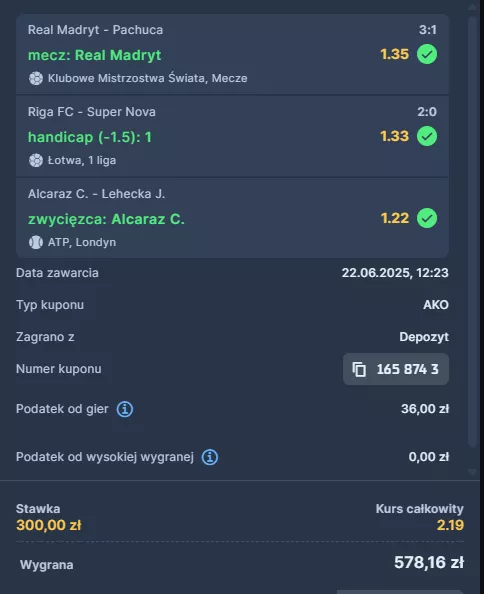484x594 pixels.
Task: Open the Alcaraz C. - Lehecka J. match
Action: click(96, 194)
